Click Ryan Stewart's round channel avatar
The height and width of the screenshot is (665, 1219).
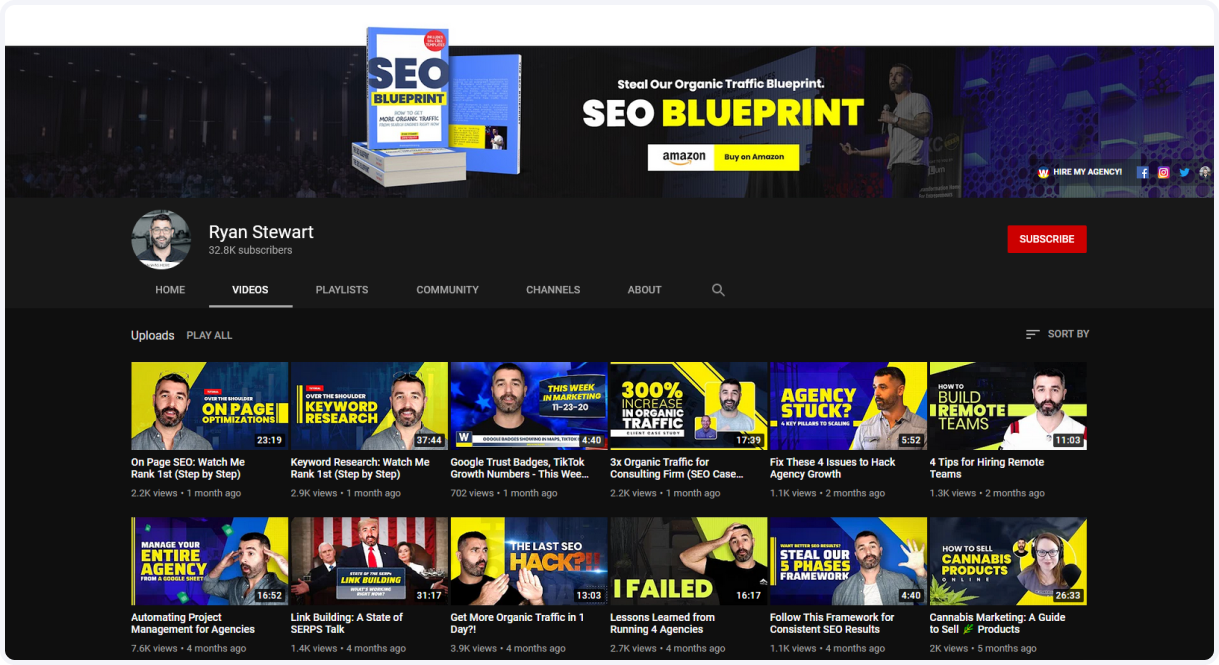[161, 240]
